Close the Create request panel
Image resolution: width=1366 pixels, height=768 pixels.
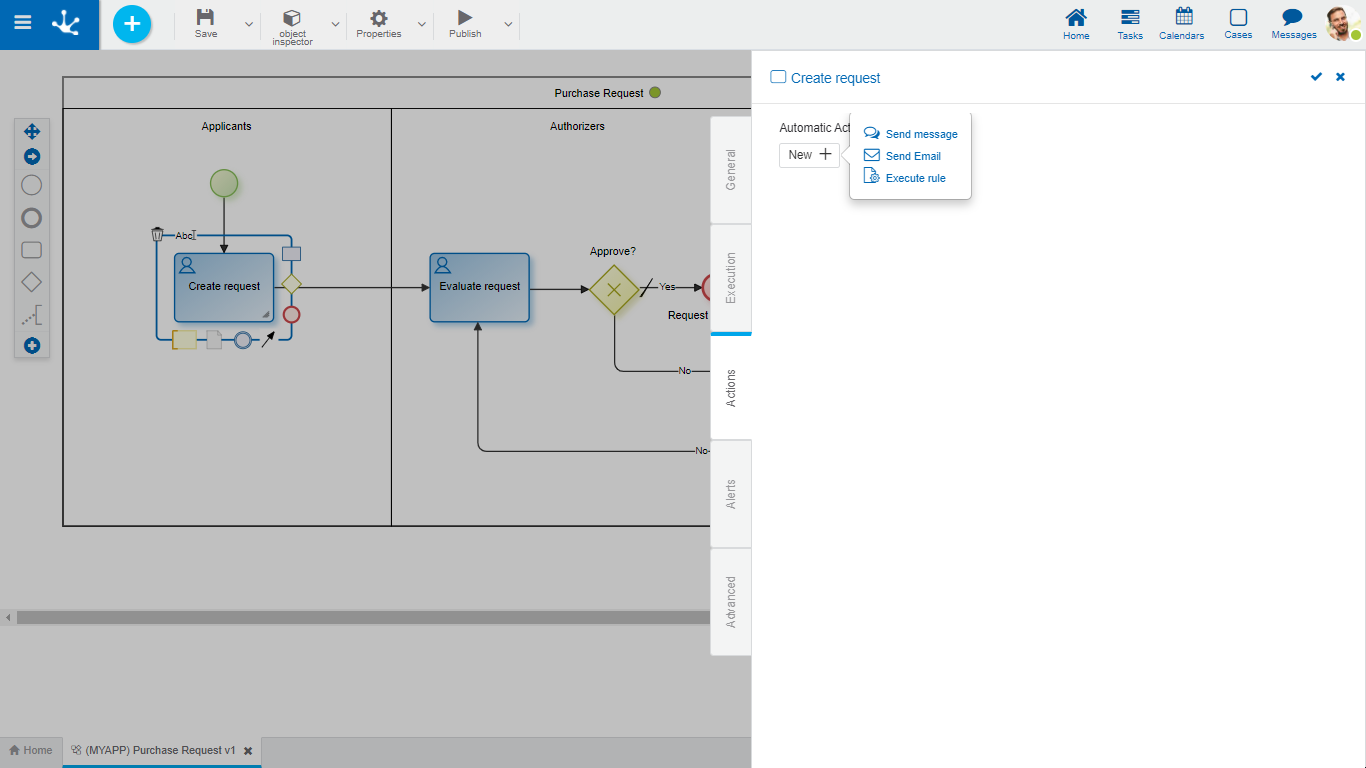pyautogui.click(x=1341, y=77)
